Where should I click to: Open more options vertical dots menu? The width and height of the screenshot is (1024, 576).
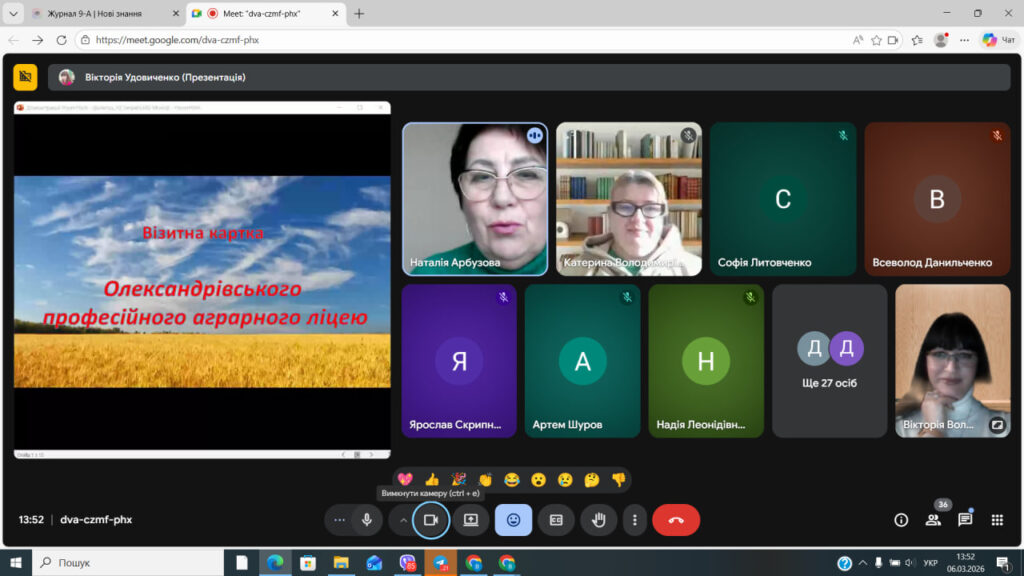pos(634,520)
